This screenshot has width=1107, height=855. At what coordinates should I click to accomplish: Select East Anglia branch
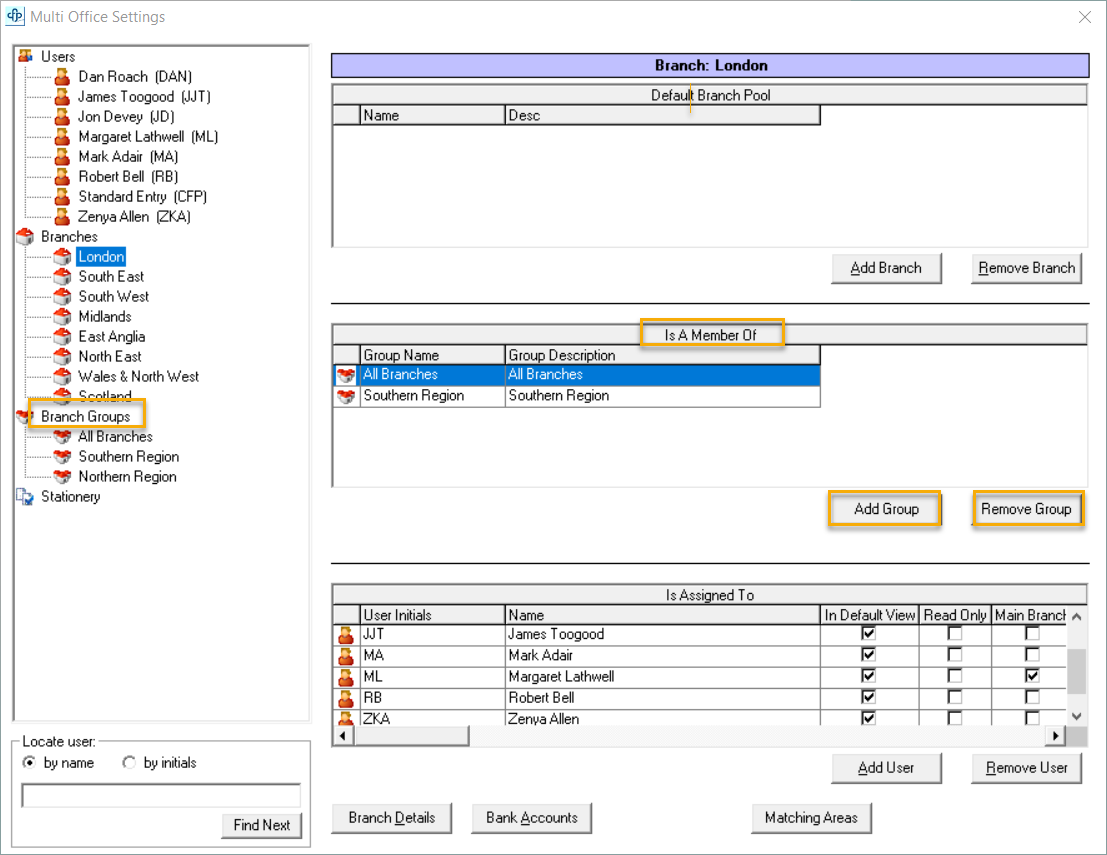(x=112, y=336)
